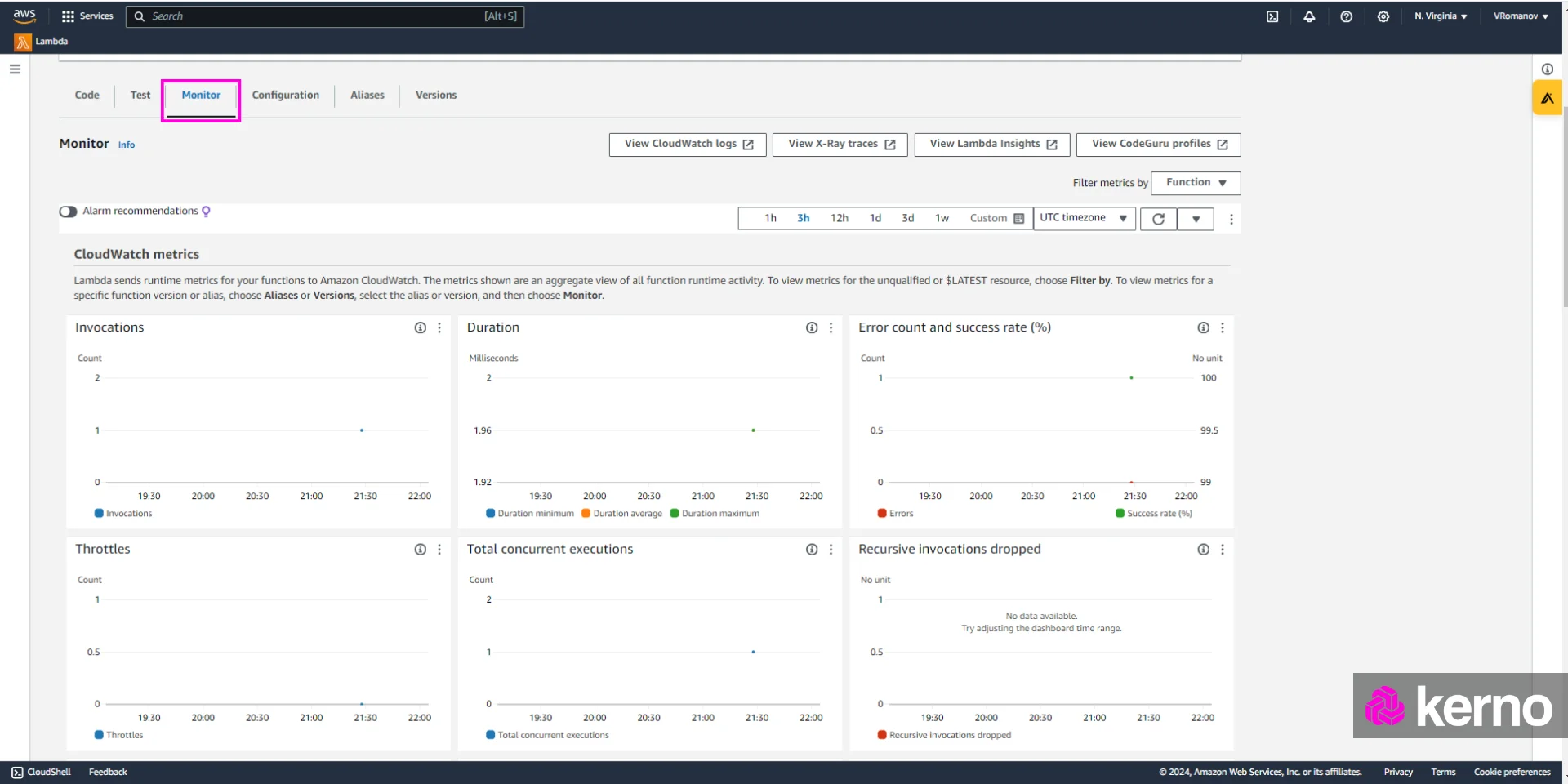Image resolution: width=1568 pixels, height=784 pixels.
Task: Toggle Alarm recommendations switch
Action: point(68,212)
